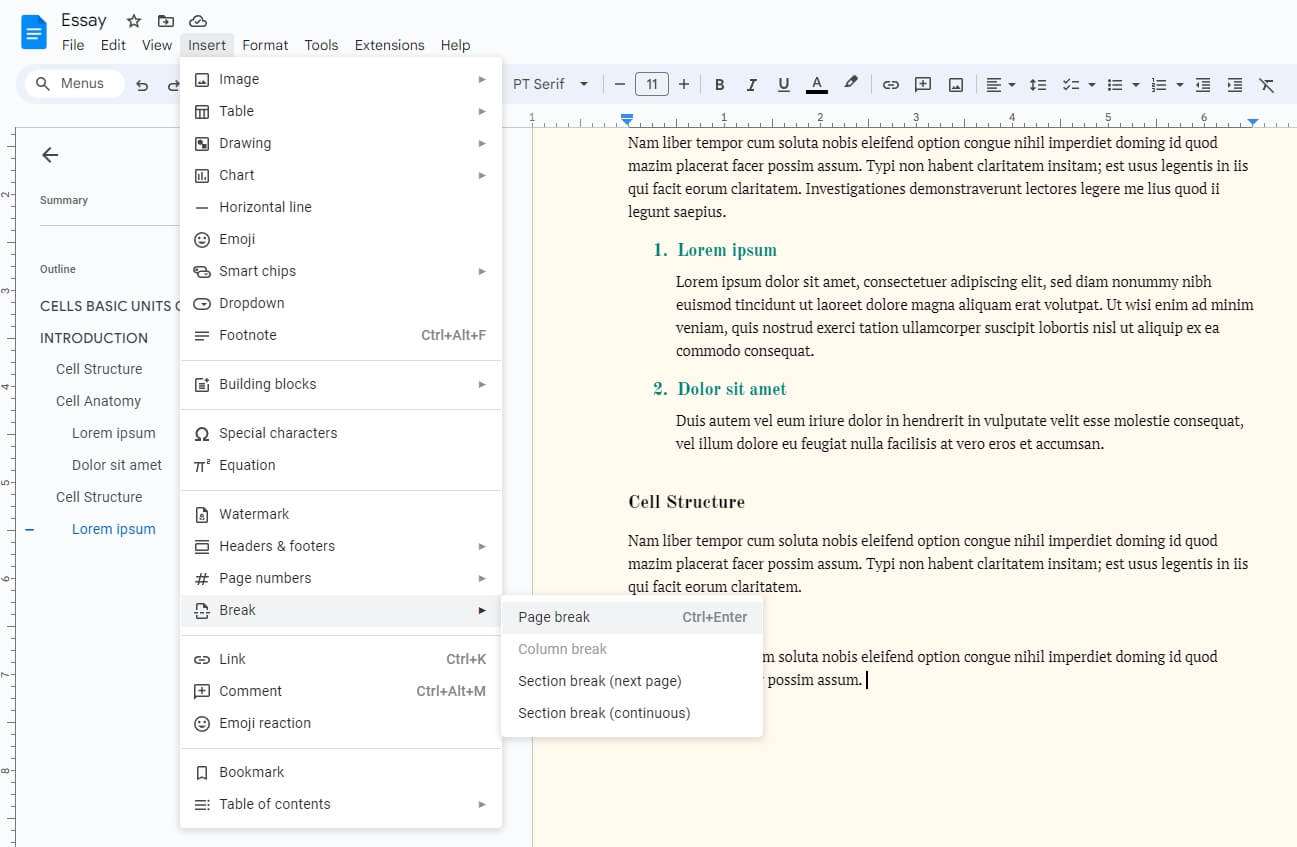
Task: Open the View menu
Action: point(157,45)
